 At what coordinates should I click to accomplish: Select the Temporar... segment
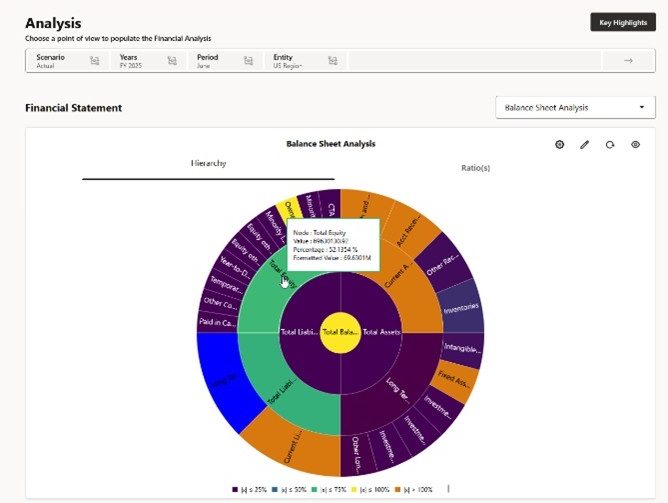(x=227, y=285)
